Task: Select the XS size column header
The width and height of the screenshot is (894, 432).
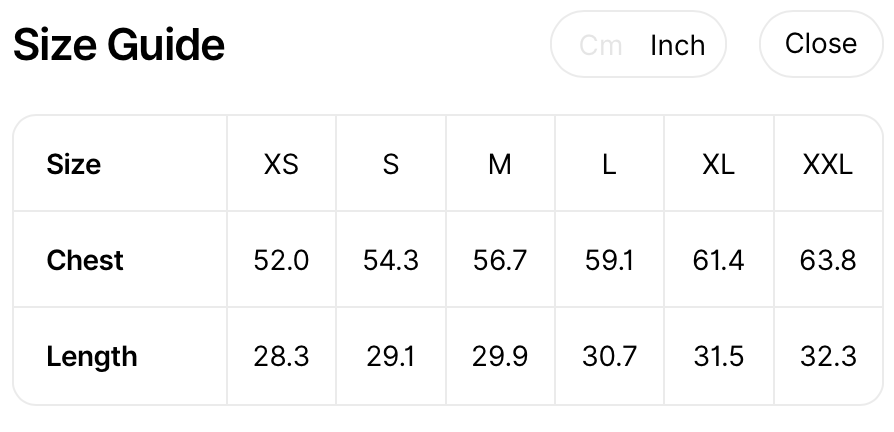Action: pyautogui.click(x=281, y=165)
